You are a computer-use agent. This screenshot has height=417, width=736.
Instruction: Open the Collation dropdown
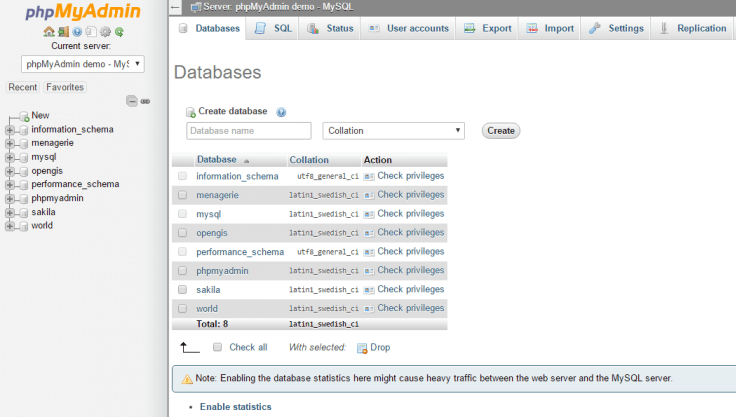[x=393, y=131]
